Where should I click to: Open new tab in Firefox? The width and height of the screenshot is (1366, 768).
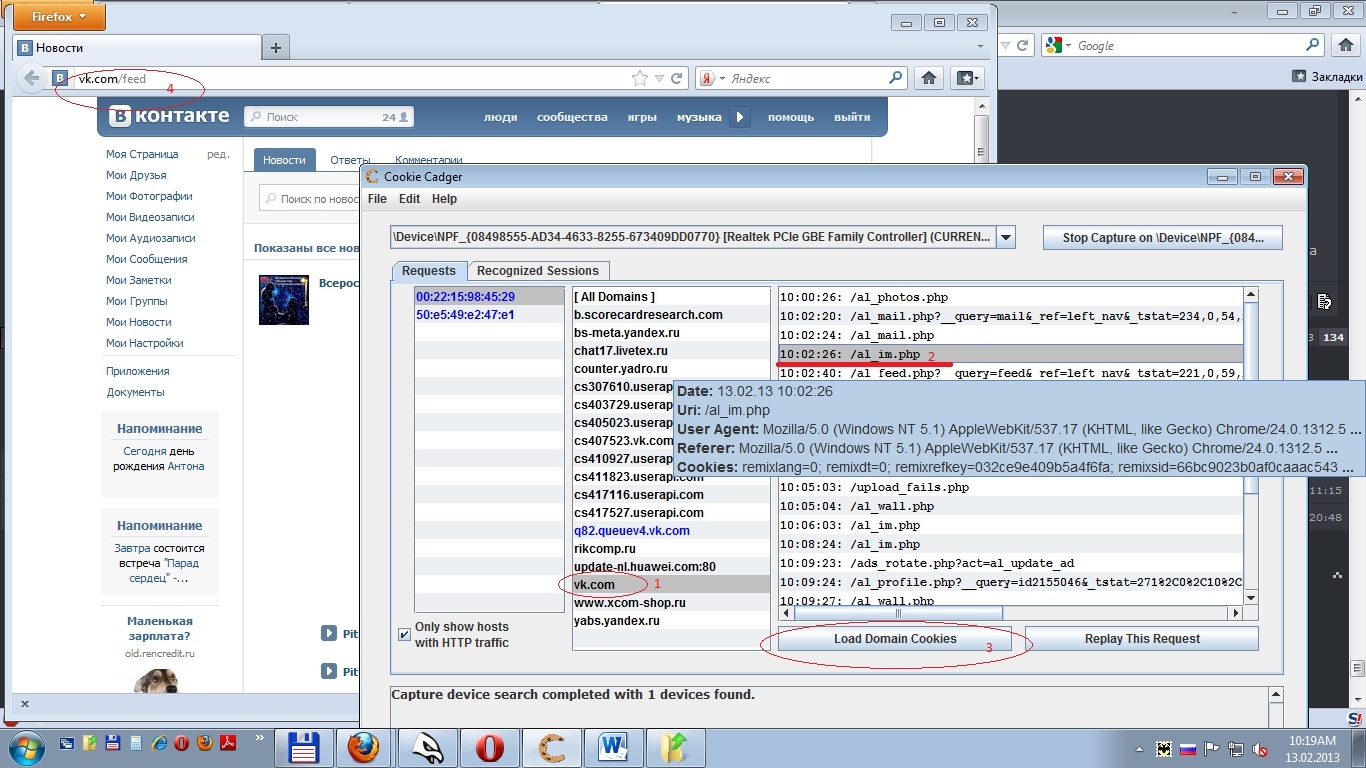pyautogui.click(x=276, y=47)
